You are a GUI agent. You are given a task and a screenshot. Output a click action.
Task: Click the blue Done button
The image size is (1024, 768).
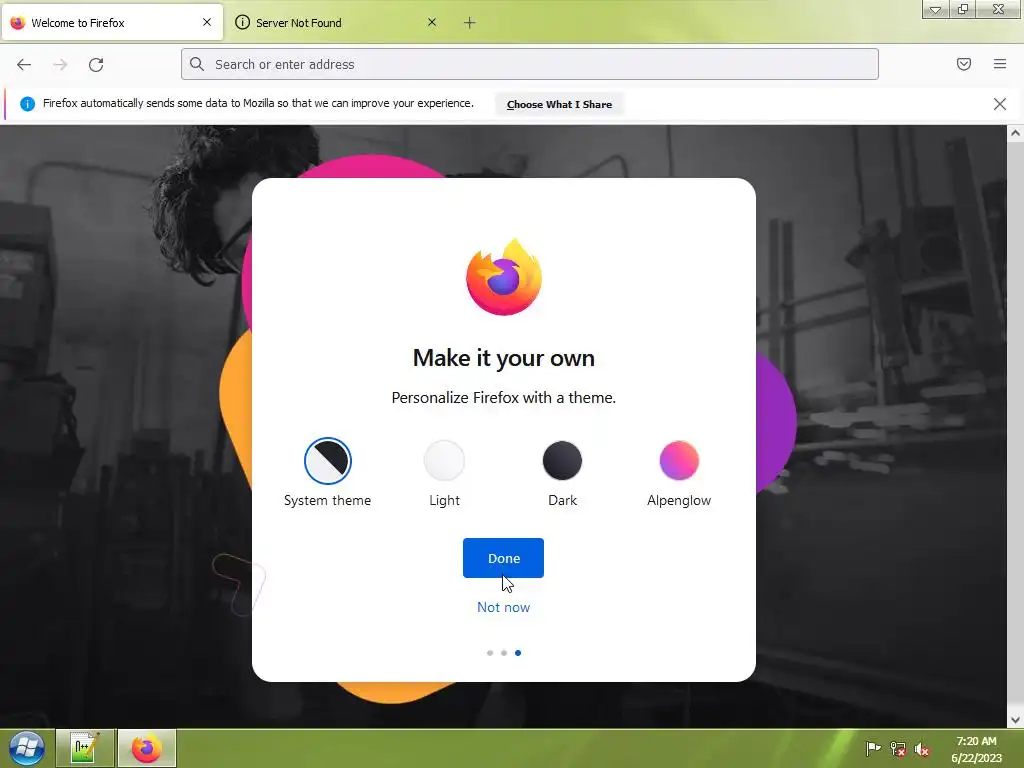[x=504, y=558]
